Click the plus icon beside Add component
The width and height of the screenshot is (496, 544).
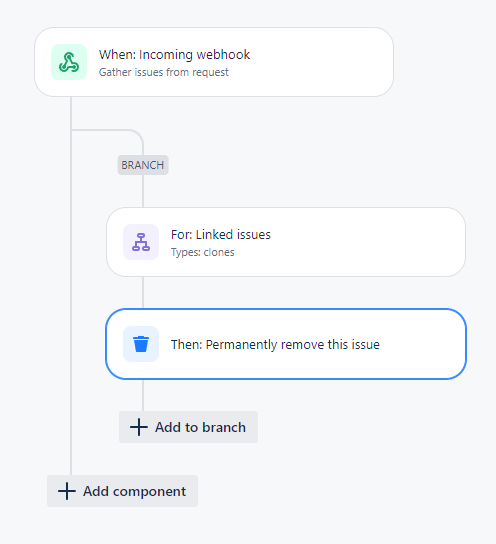click(67, 491)
